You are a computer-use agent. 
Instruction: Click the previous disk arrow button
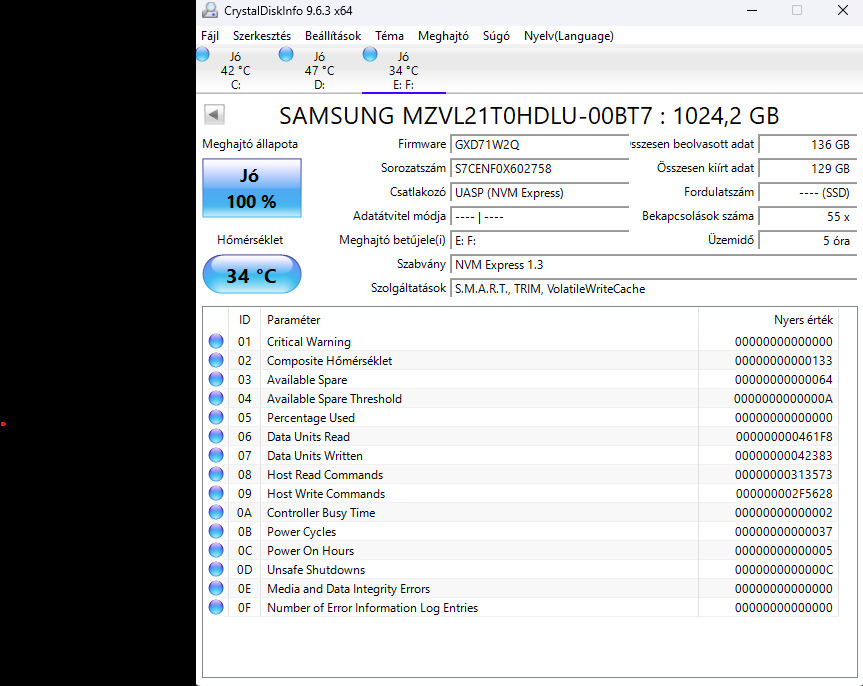click(x=214, y=115)
